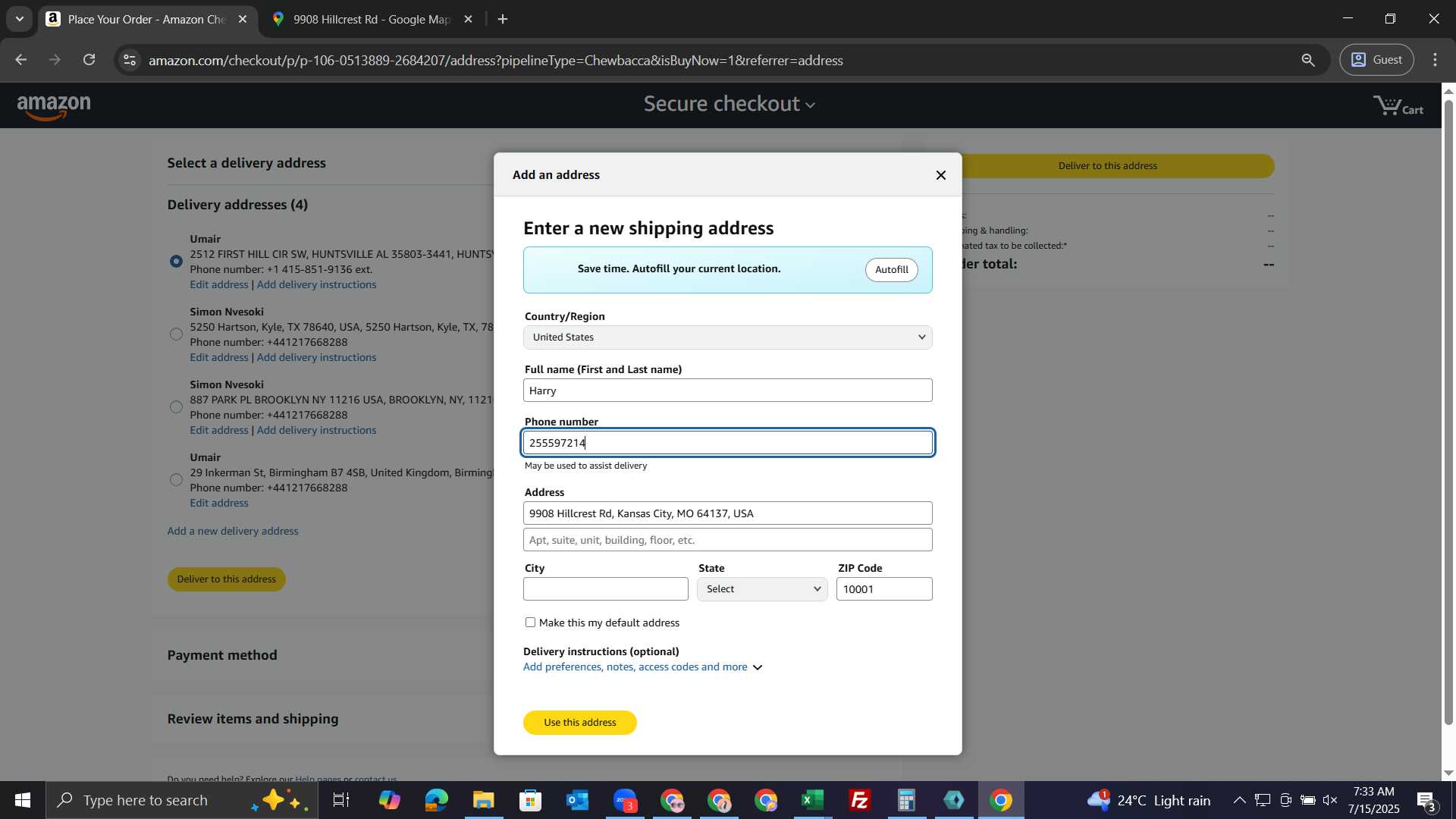This screenshot has width=1456, height=819.
Task: Click Use this address button
Action: [x=579, y=723]
